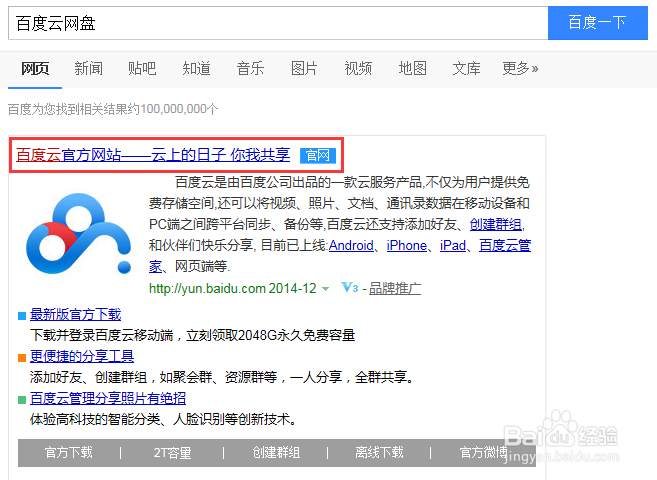Open the 地图 tab
This screenshot has height=480, width=657.
412,68
